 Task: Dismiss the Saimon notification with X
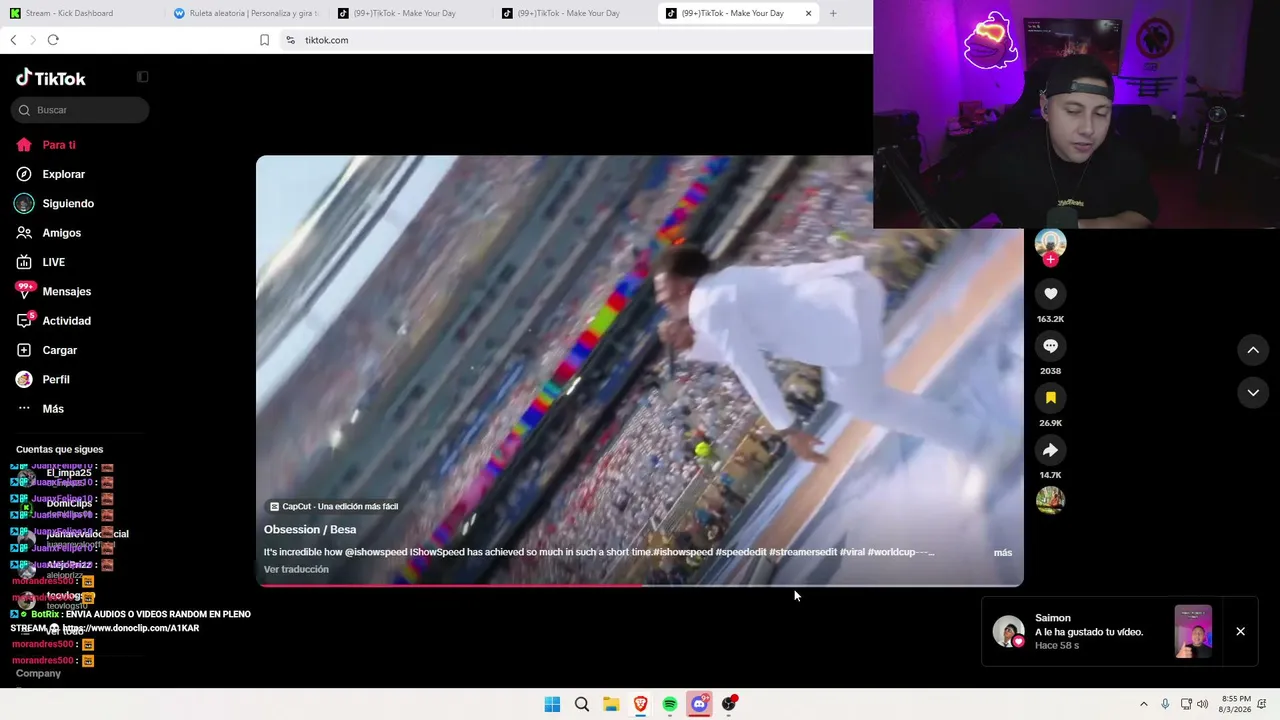pyautogui.click(x=1240, y=631)
